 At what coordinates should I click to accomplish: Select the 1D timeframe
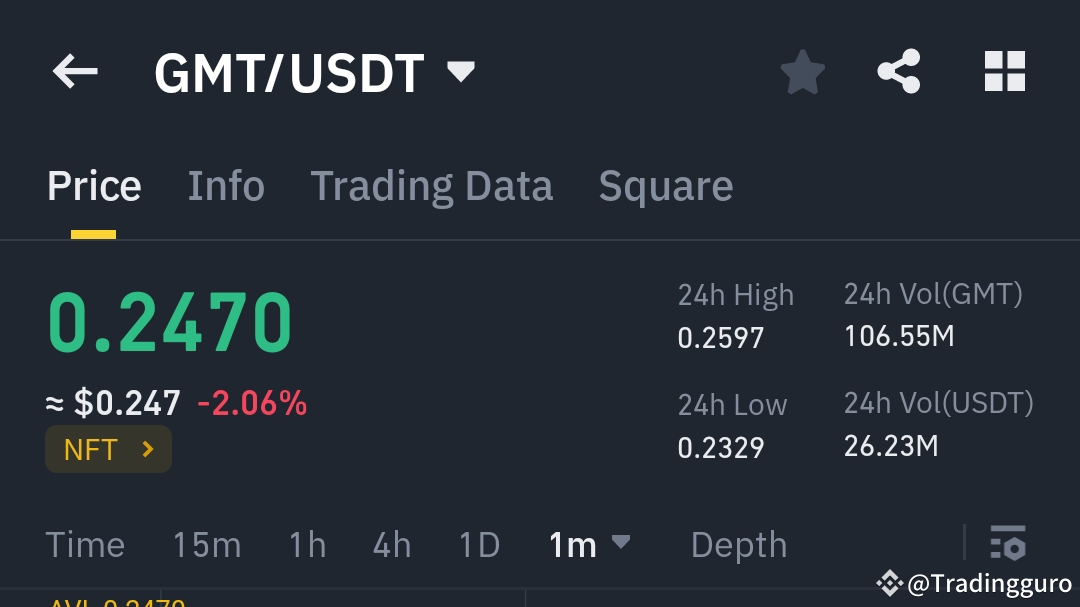pos(478,545)
